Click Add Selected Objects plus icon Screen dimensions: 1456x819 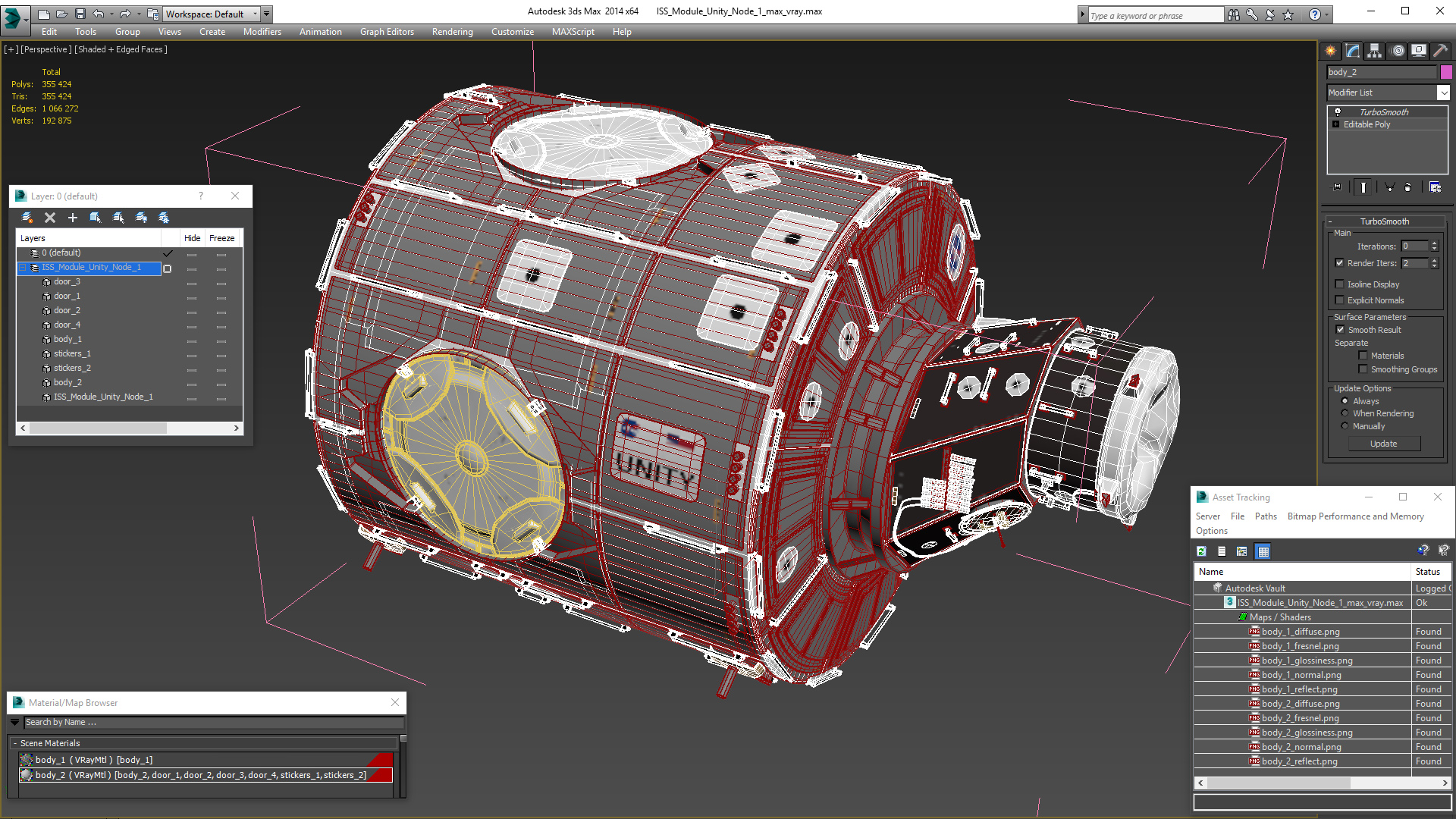tap(73, 218)
